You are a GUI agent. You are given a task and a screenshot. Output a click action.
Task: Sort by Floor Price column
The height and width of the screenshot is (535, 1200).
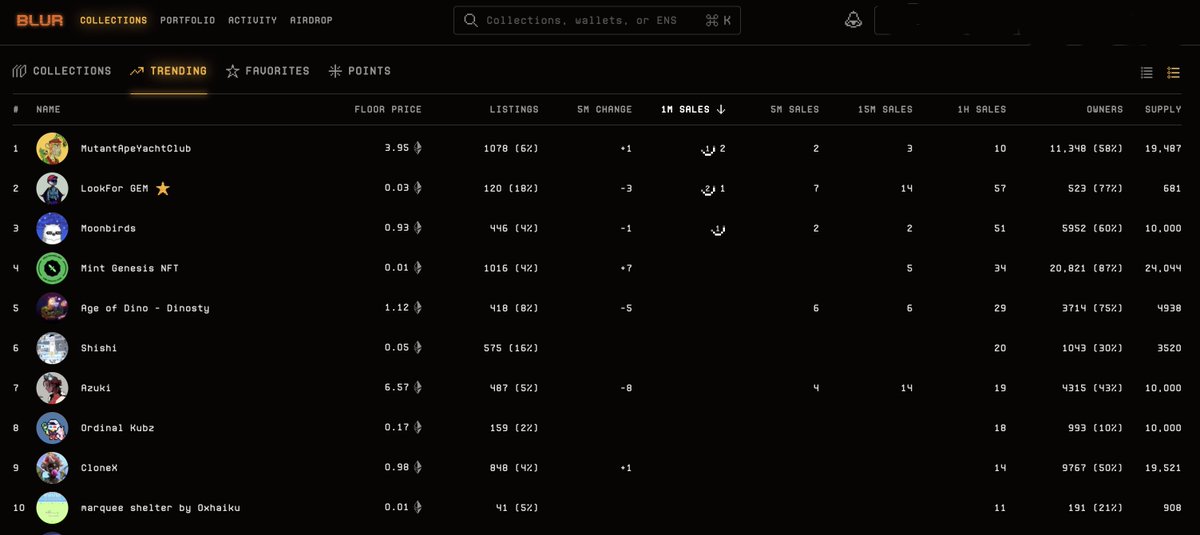(x=388, y=109)
